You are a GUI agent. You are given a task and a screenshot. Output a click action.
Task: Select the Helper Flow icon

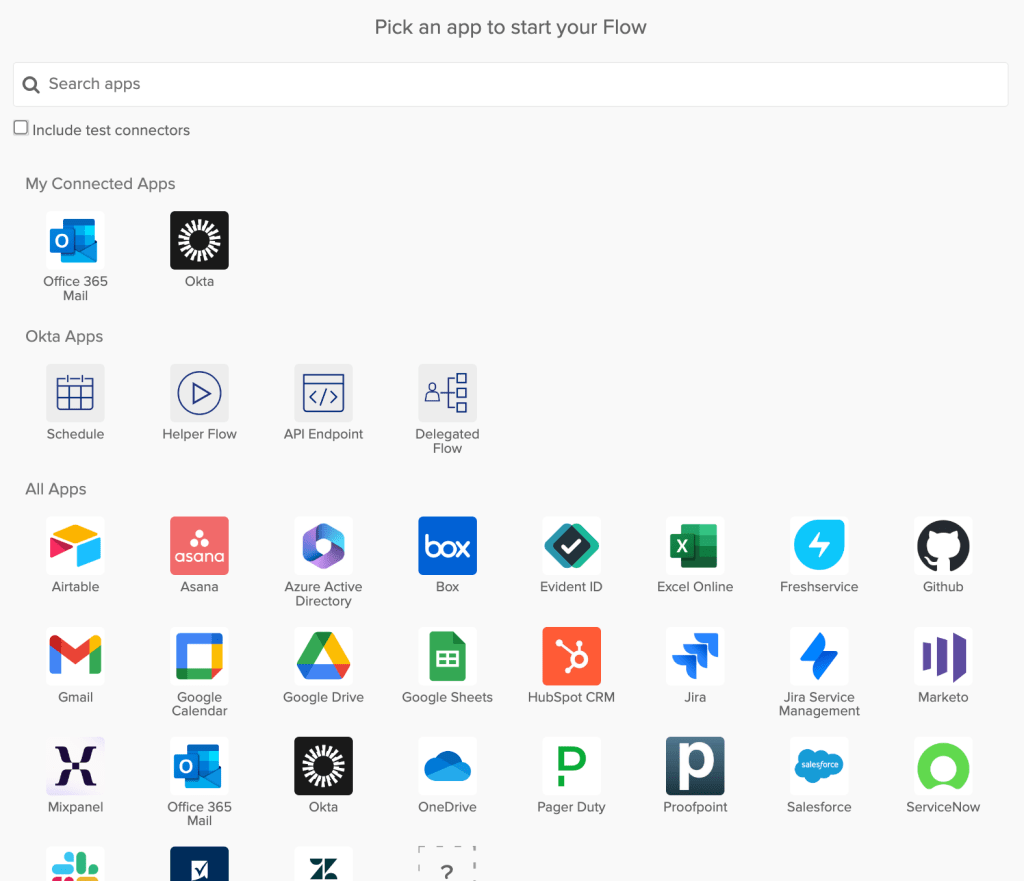(x=199, y=393)
